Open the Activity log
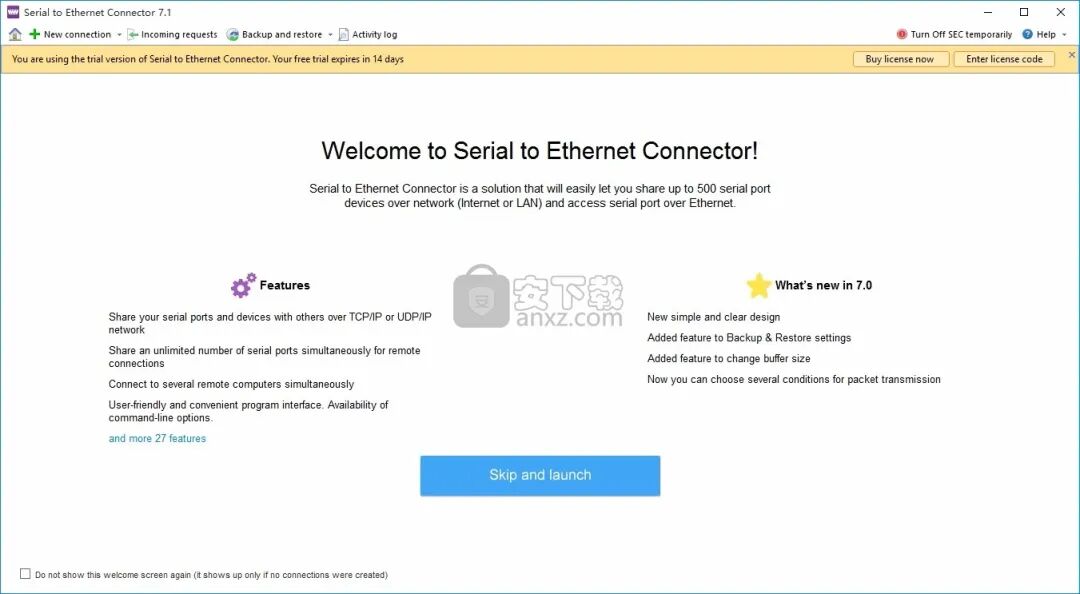 tap(343, 33)
